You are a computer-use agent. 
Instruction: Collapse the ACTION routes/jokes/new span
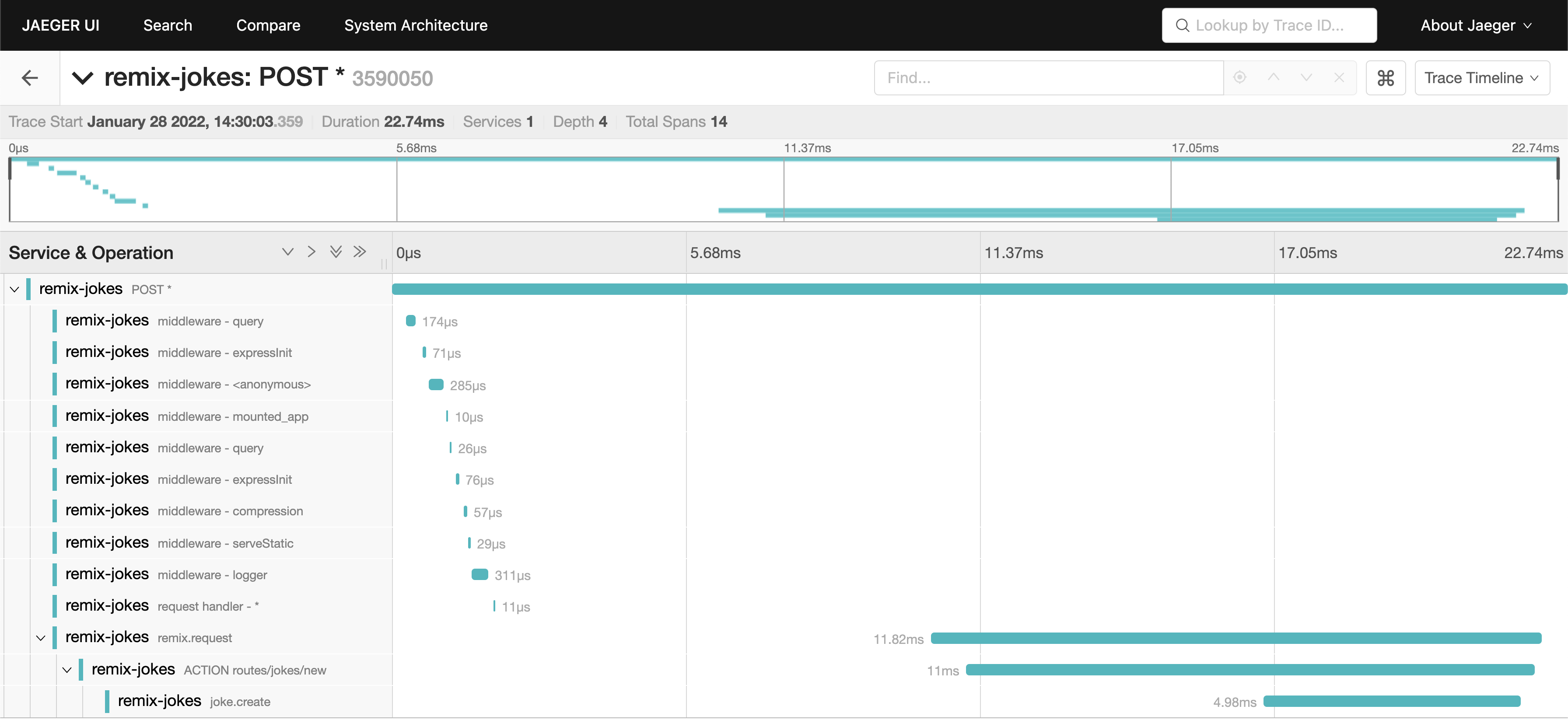pos(67,670)
